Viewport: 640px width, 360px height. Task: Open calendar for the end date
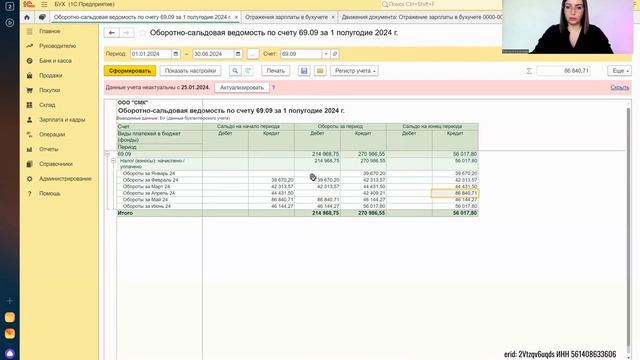(238, 54)
